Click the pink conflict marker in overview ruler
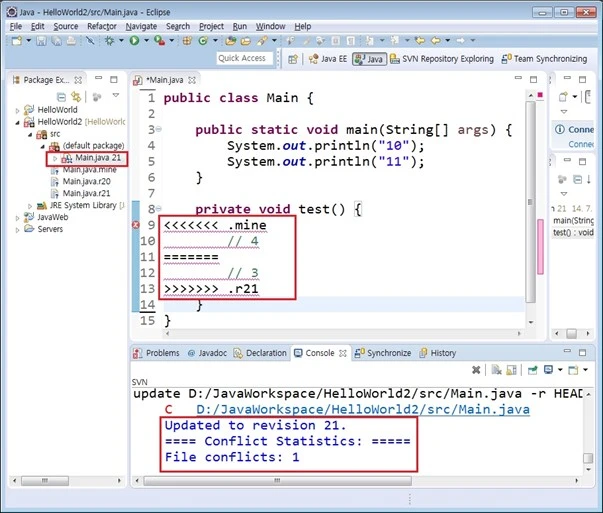Screen dimensions: 603x513 pos(540,247)
